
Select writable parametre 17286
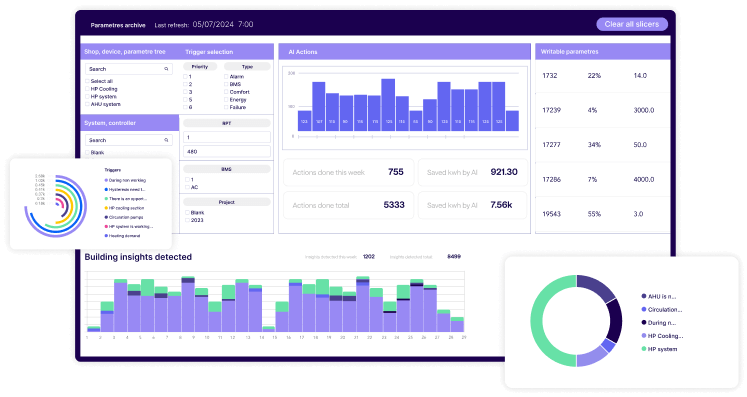click(x=552, y=179)
